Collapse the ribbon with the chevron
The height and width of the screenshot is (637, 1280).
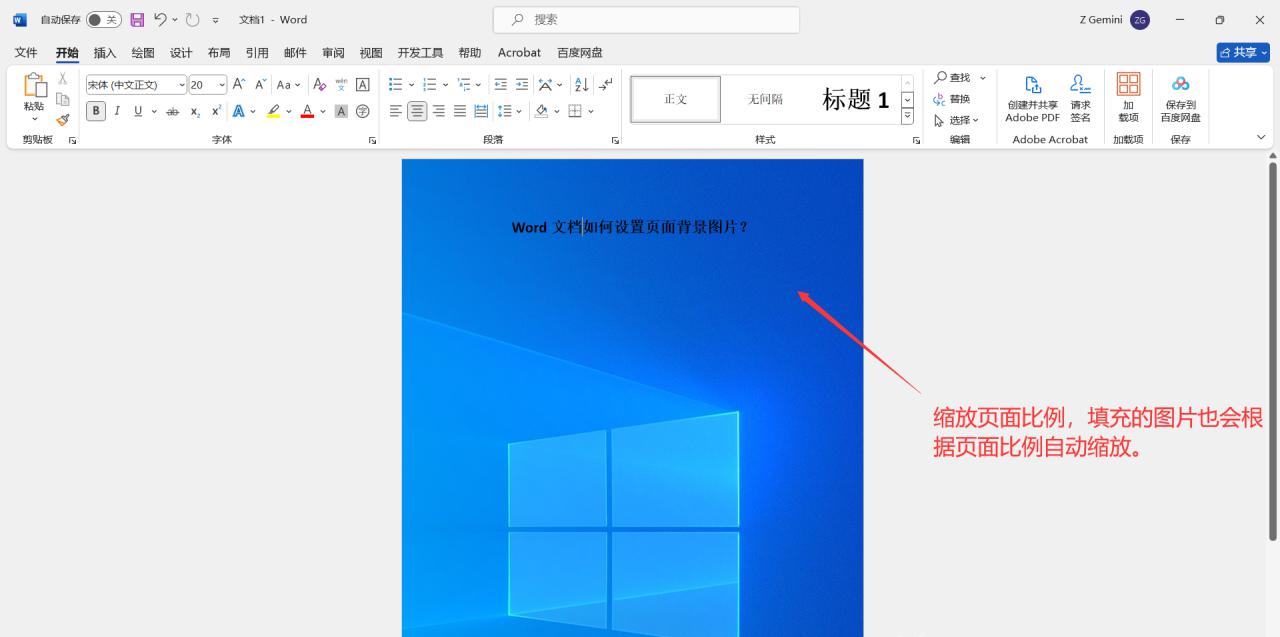1261,137
